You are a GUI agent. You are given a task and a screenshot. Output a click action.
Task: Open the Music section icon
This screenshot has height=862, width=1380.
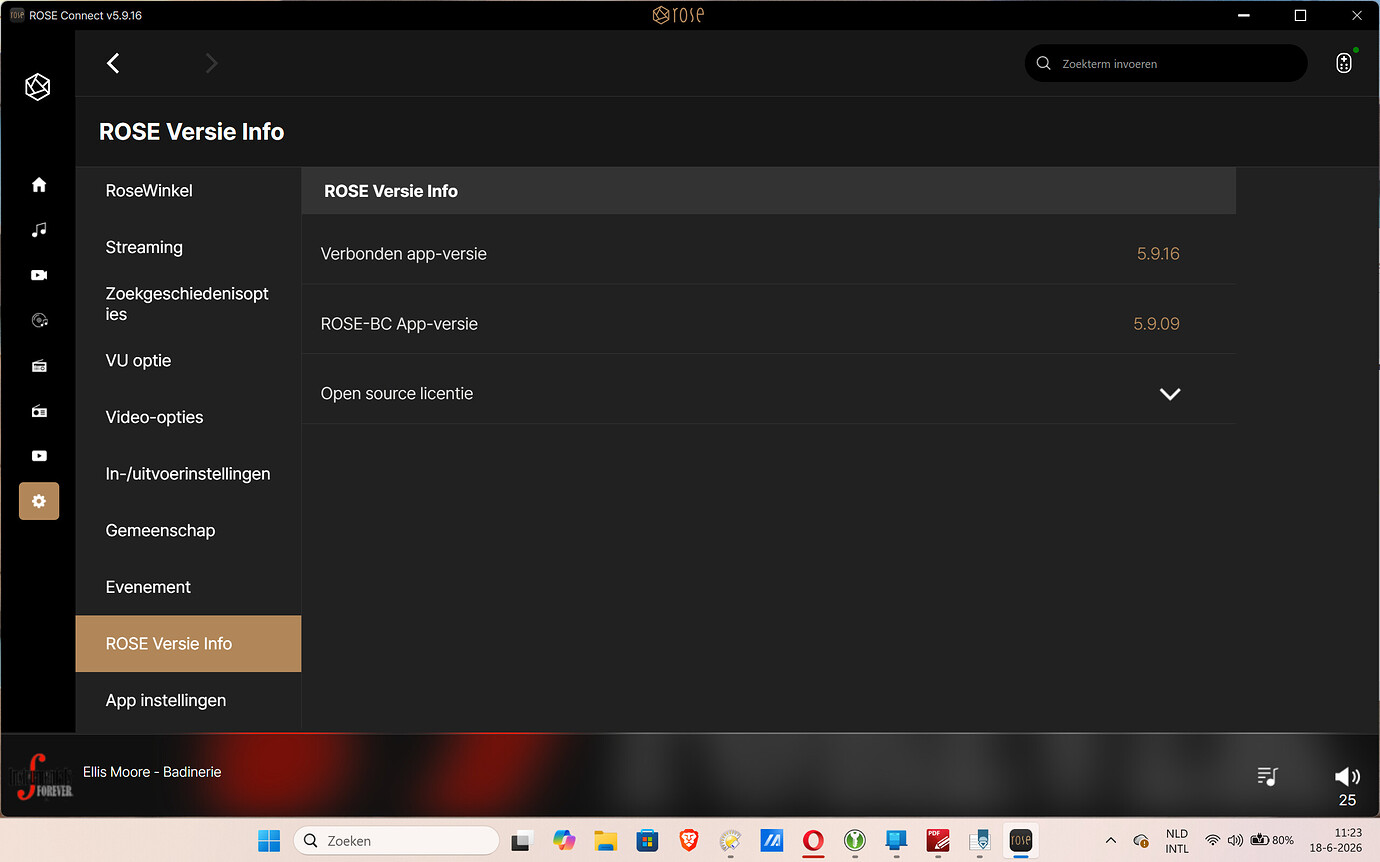coord(39,230)
